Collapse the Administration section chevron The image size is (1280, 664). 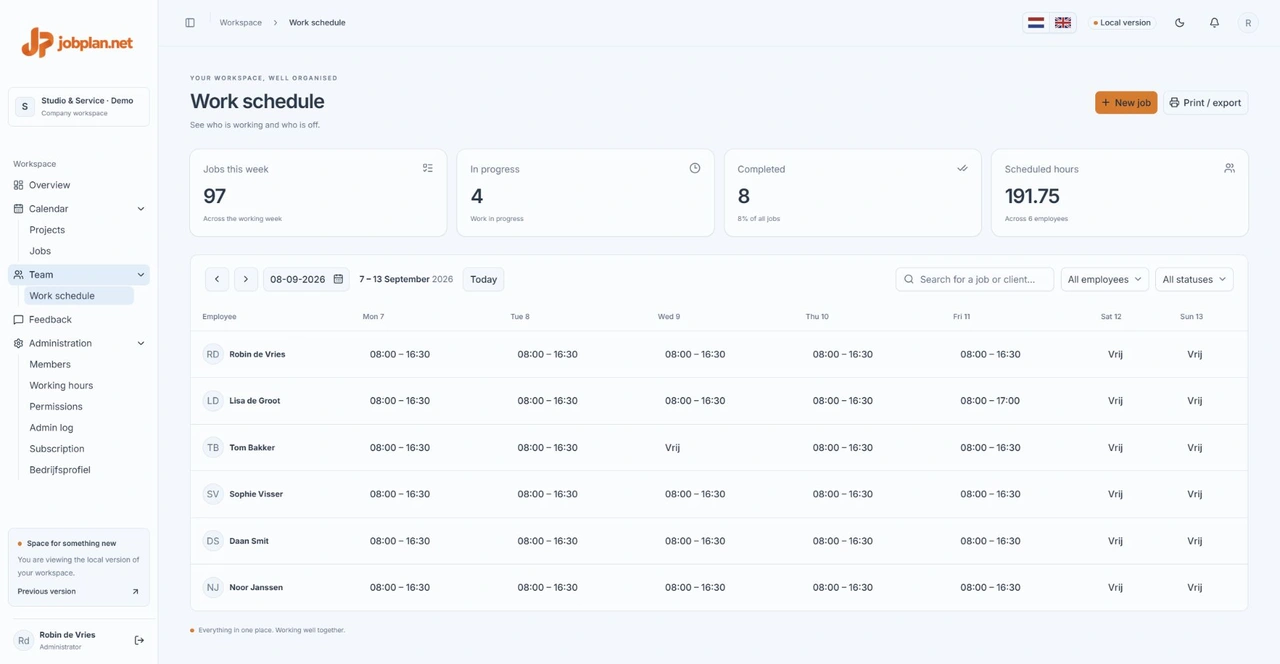pos(140,343)
